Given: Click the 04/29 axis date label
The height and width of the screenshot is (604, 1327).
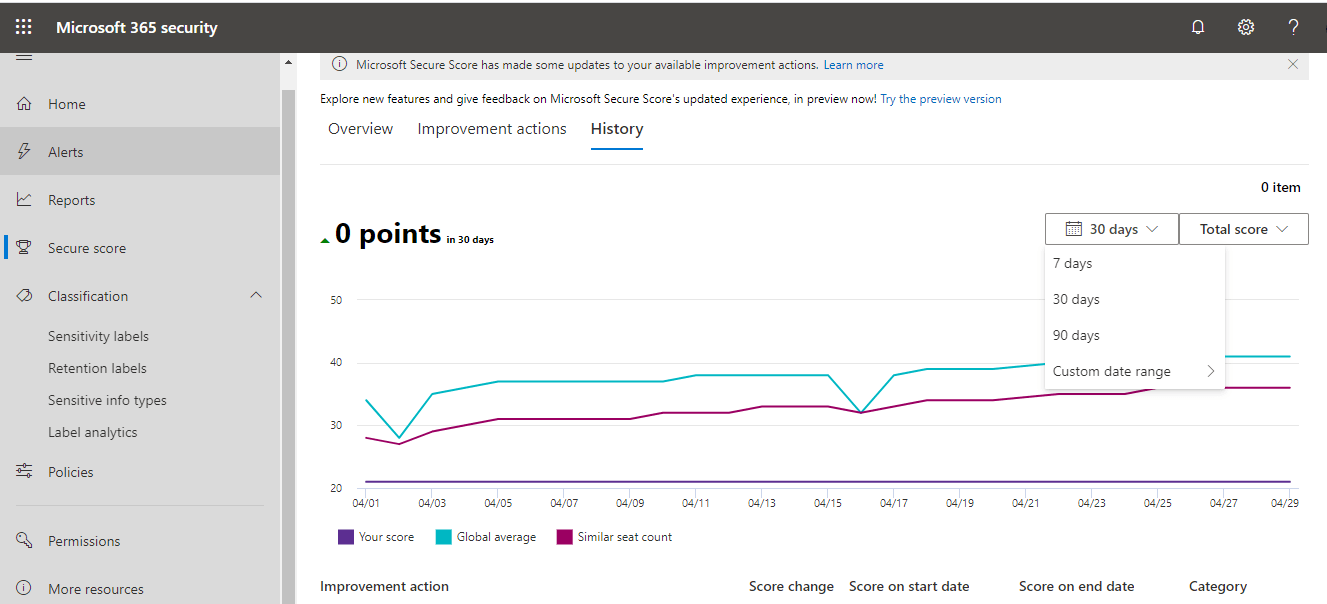Looking at the screenshot, I should coord(1285,503).
